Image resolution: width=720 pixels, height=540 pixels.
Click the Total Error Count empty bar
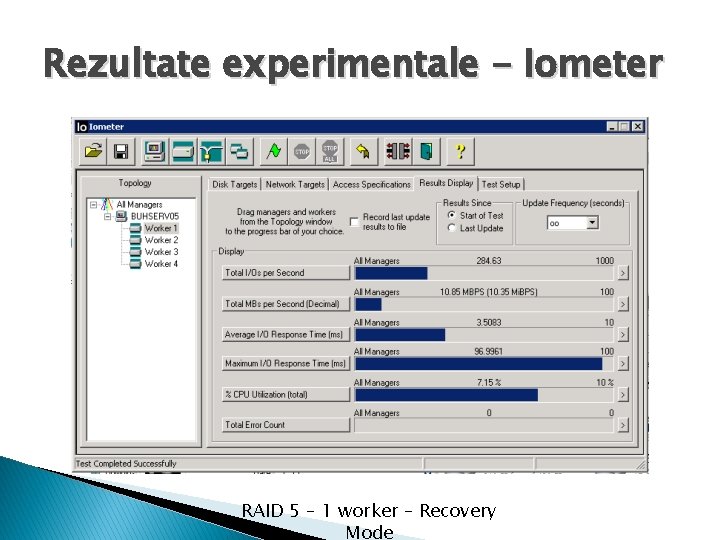point(484,425)
